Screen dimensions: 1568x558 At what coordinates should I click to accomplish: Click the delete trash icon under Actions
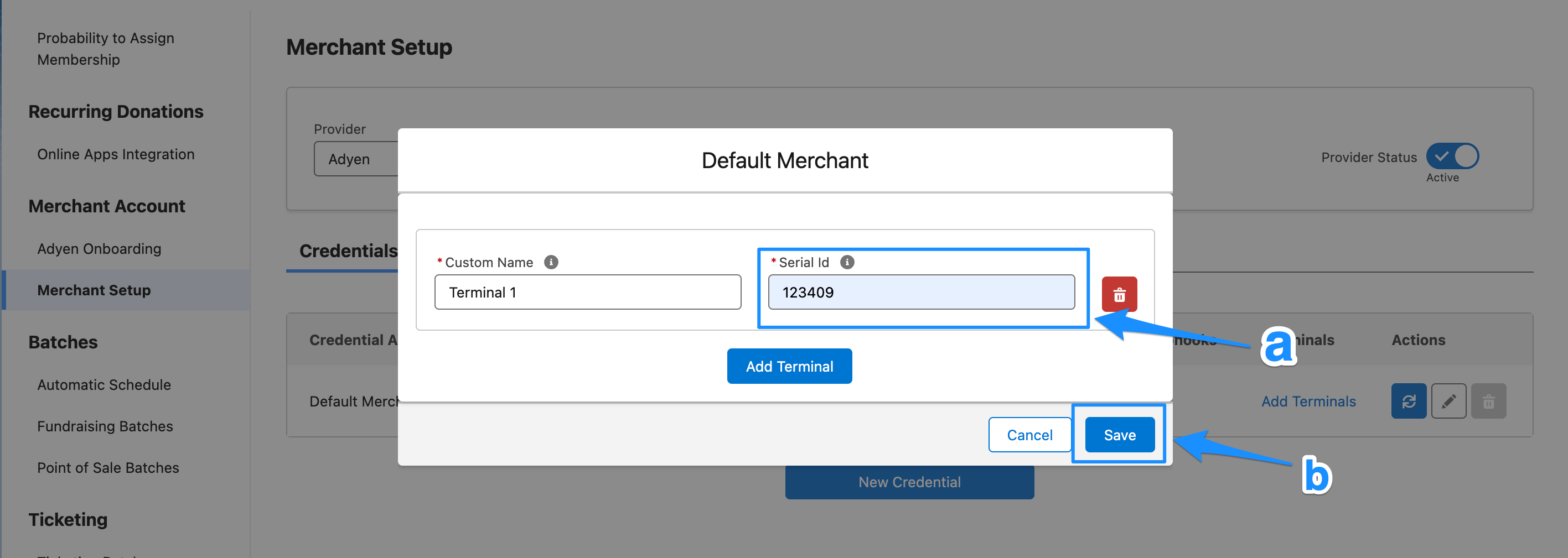1489,400
